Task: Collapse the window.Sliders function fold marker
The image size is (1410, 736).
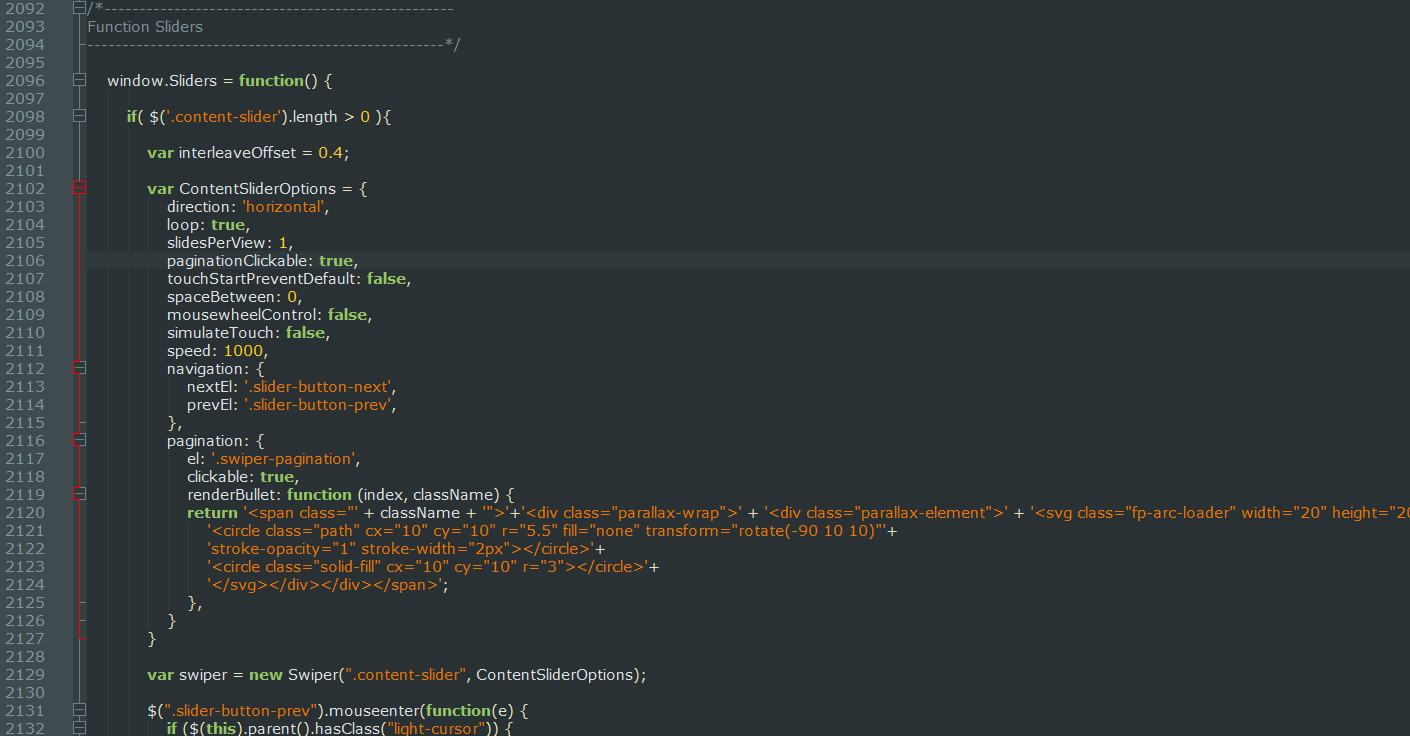Action: pos(80,81)
